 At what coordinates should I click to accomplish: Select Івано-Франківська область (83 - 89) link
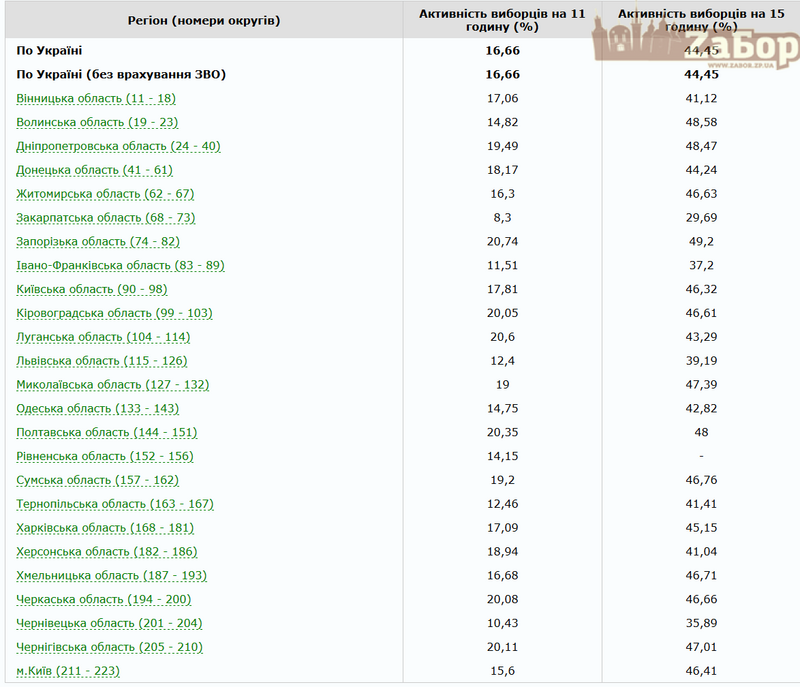pos(120,265)
